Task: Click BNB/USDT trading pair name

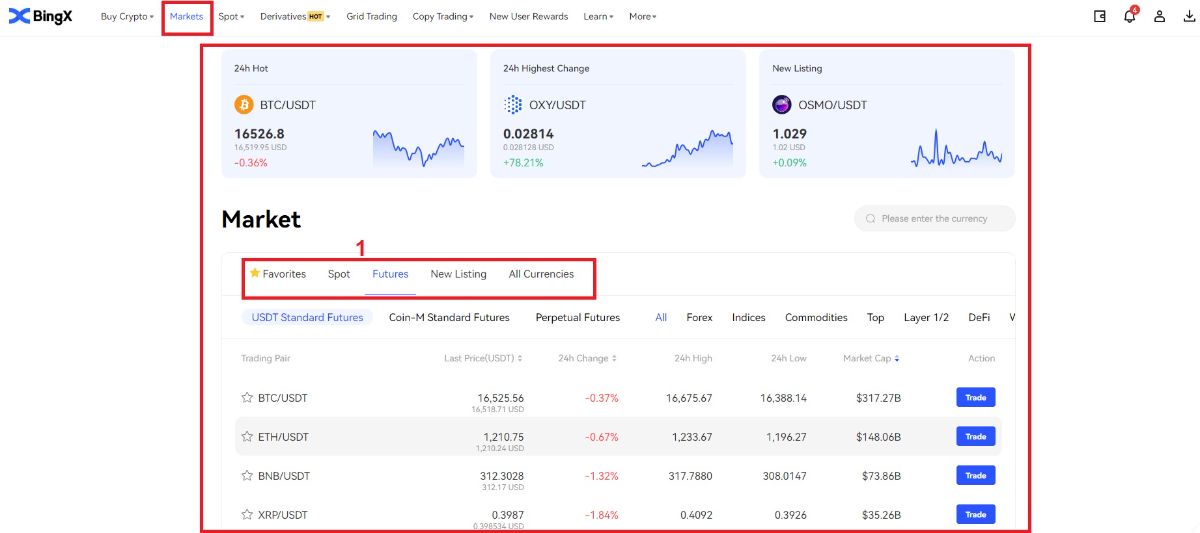Action: (284, 476)
